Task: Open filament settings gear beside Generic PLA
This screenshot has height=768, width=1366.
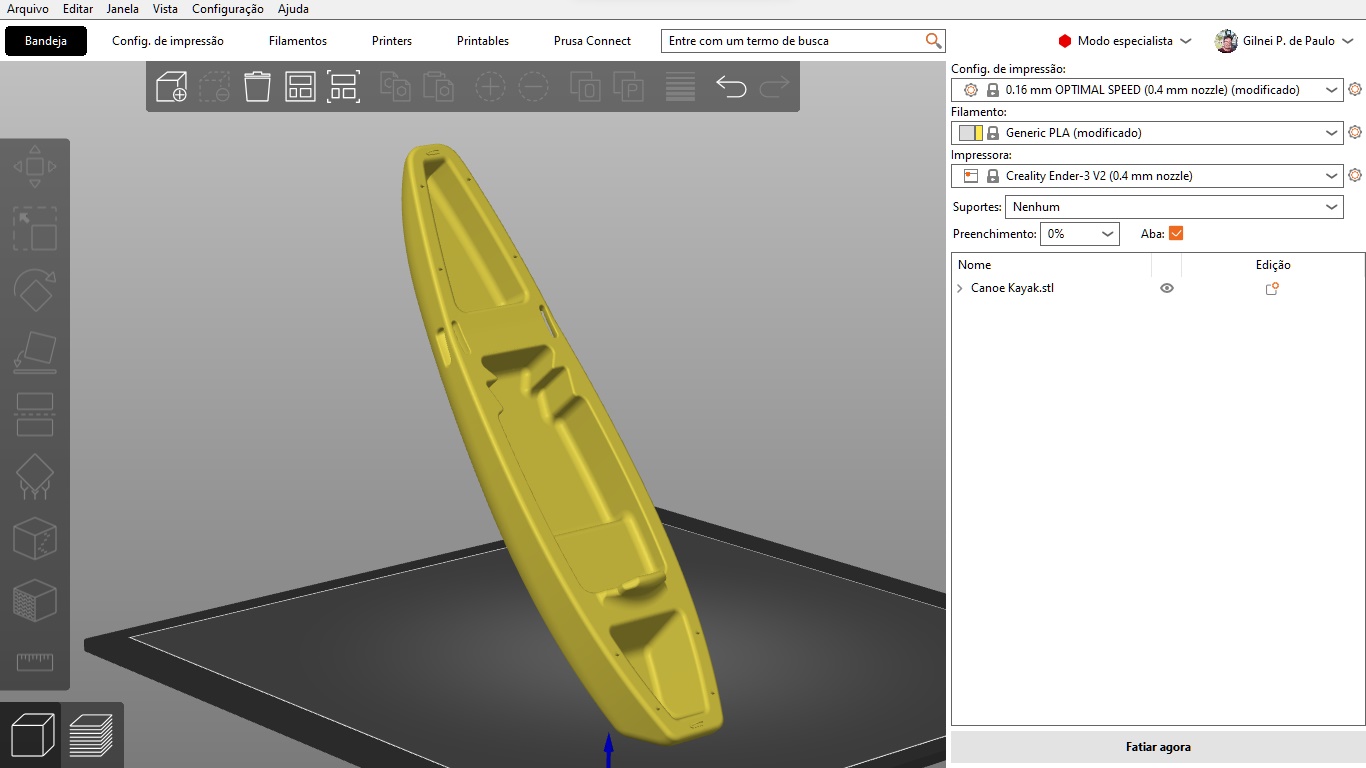Action: [1355, 132]
